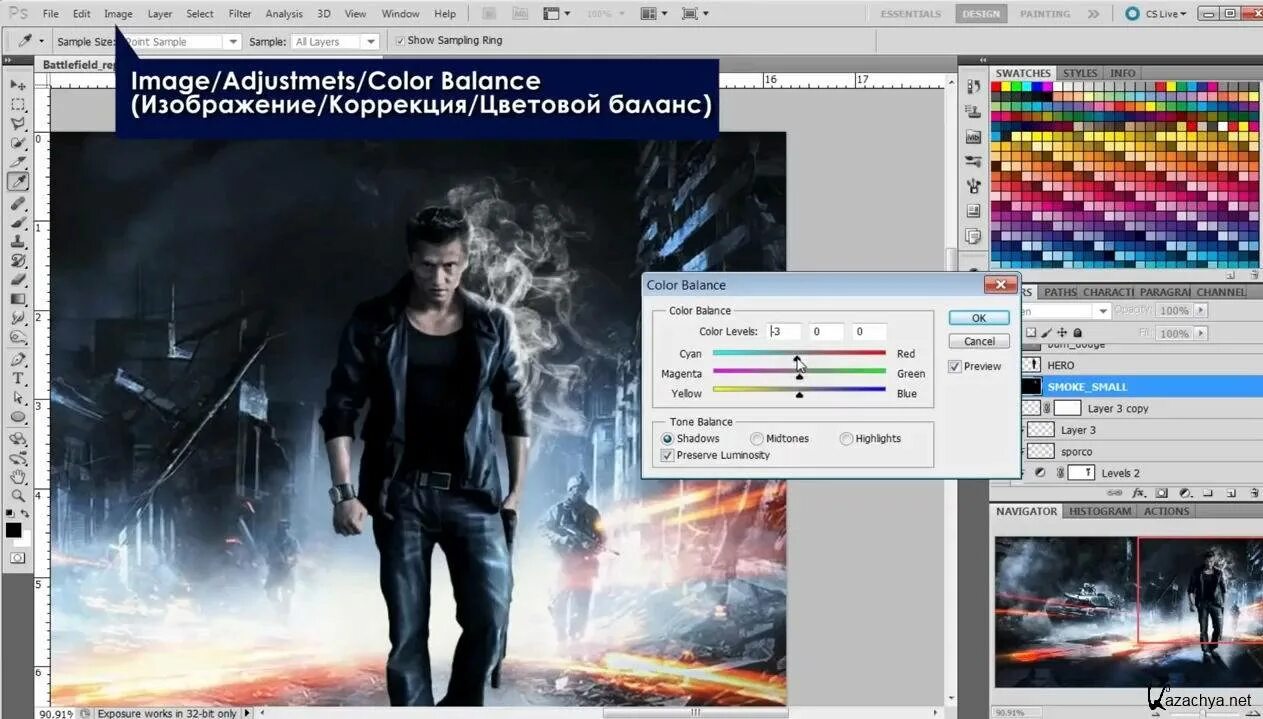Screen dimensions: 1263x719
Task: Disable the Preview checkbox
Action: pyautogui.click(x=955, y=367)
